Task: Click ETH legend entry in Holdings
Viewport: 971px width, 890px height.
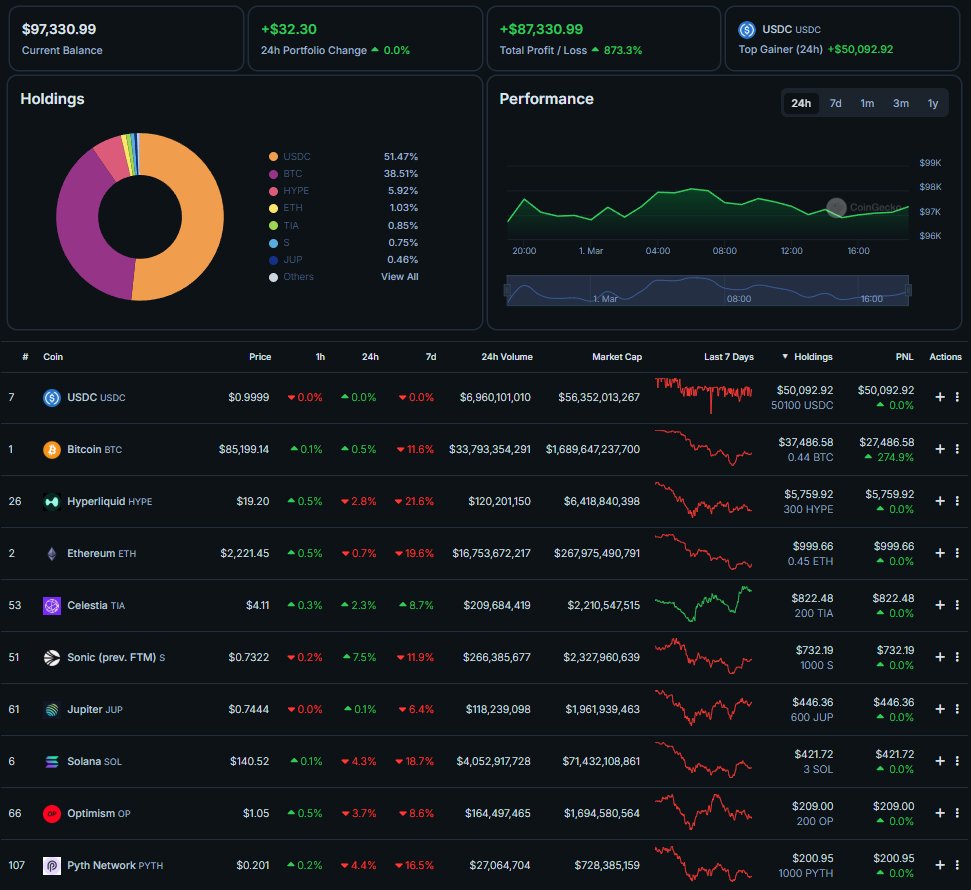Action: [286, 208]
